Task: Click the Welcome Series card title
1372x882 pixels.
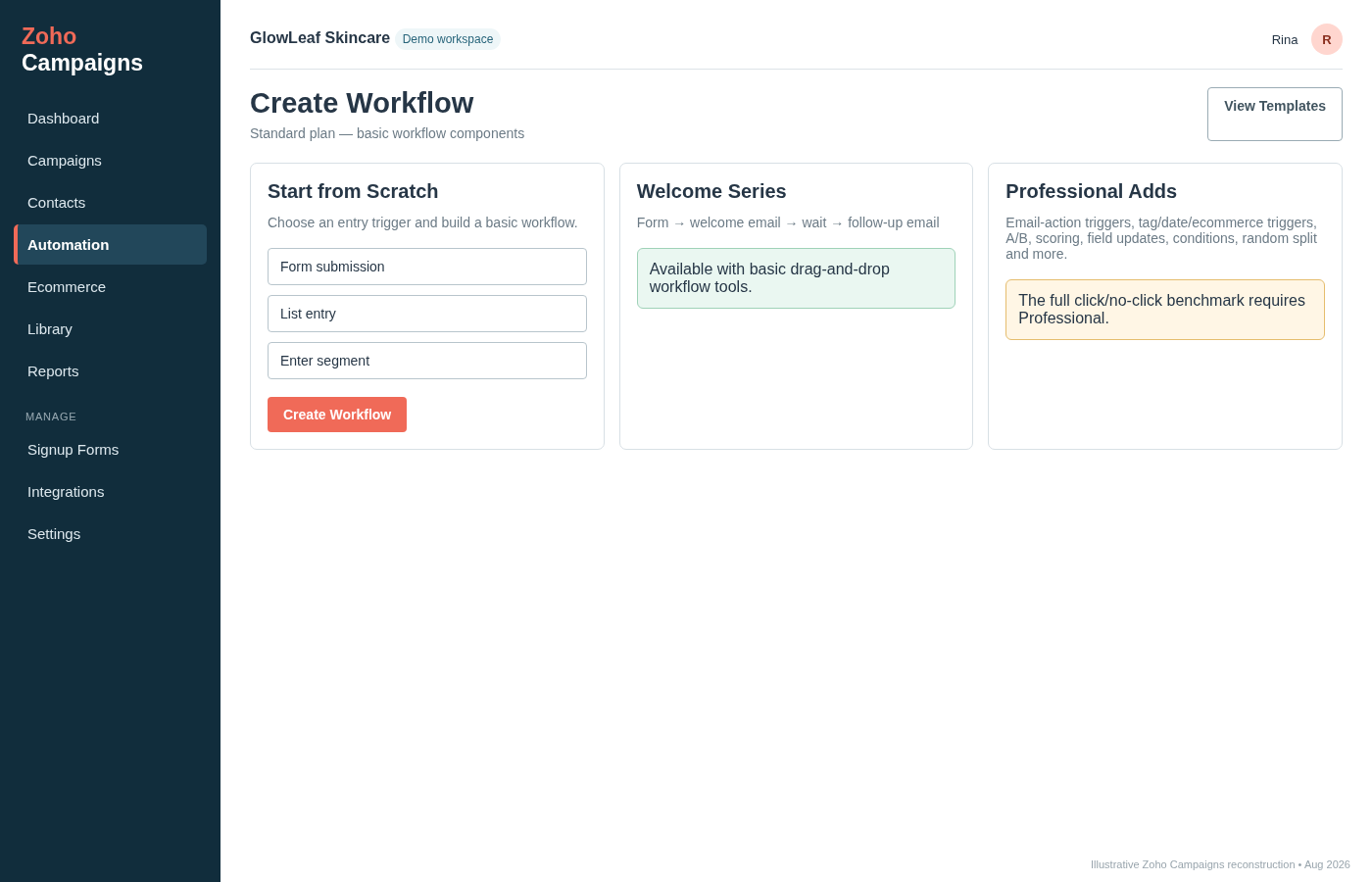Action: (711, 191)
